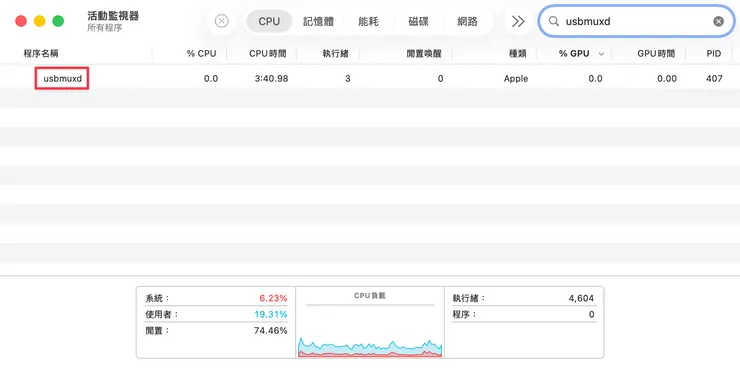Click the CPU time value 3:40.98
The image size is (740, 370).
pyautogui.click(x=271, y=78)
